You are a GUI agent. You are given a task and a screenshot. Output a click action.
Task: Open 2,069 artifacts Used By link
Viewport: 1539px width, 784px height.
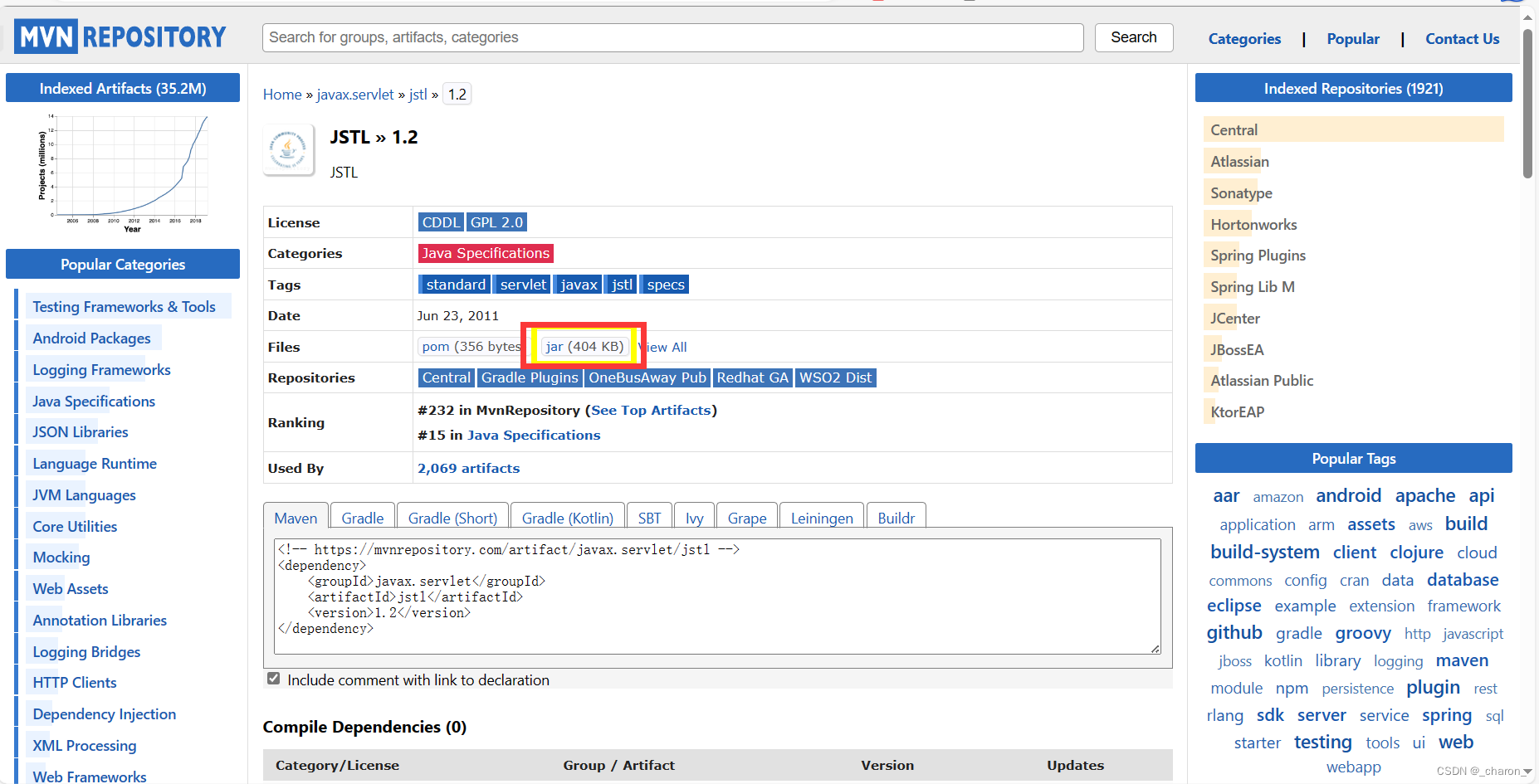point(468,468)
